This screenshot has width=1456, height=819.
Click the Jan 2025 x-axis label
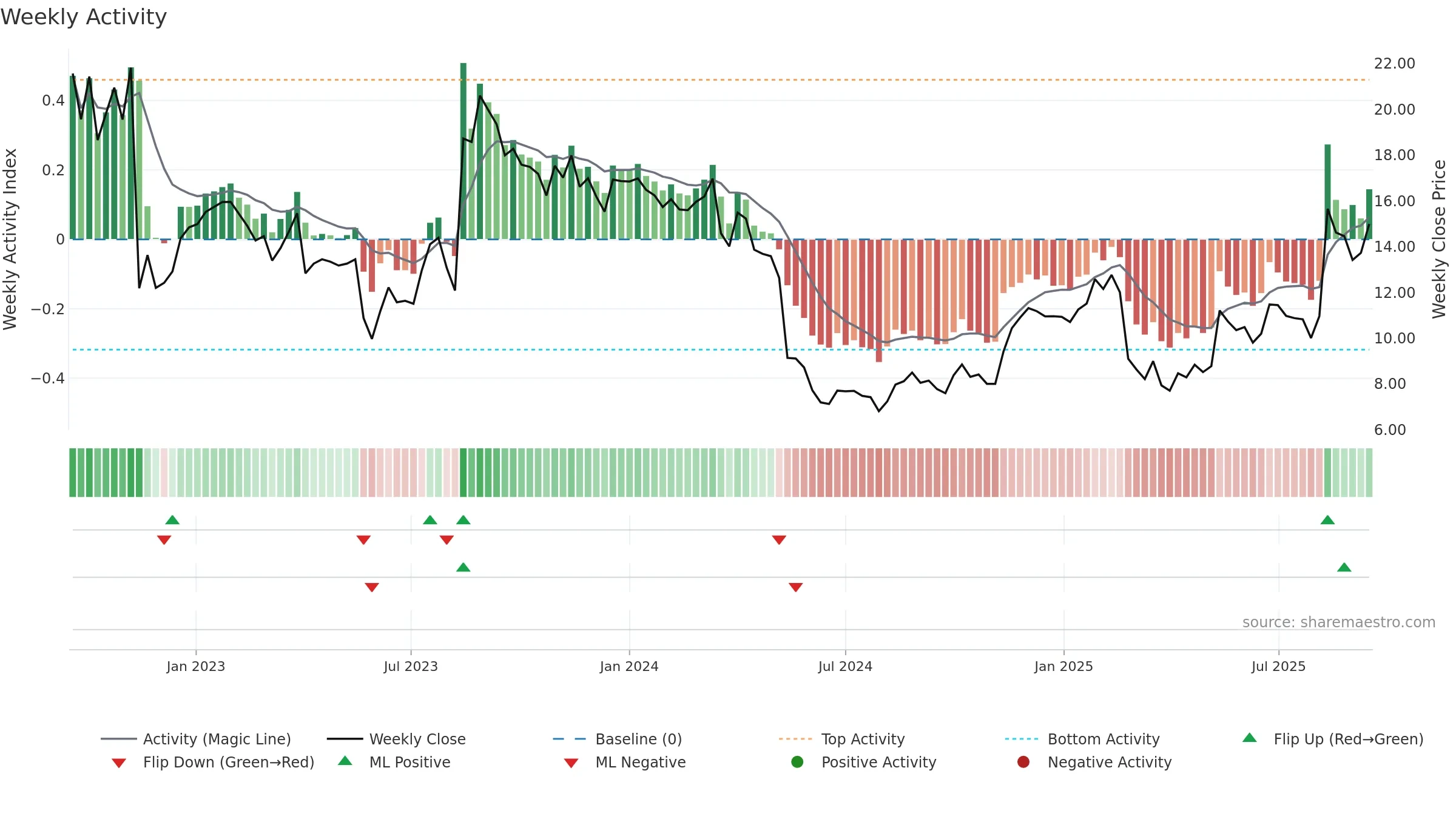(1063, 666)
